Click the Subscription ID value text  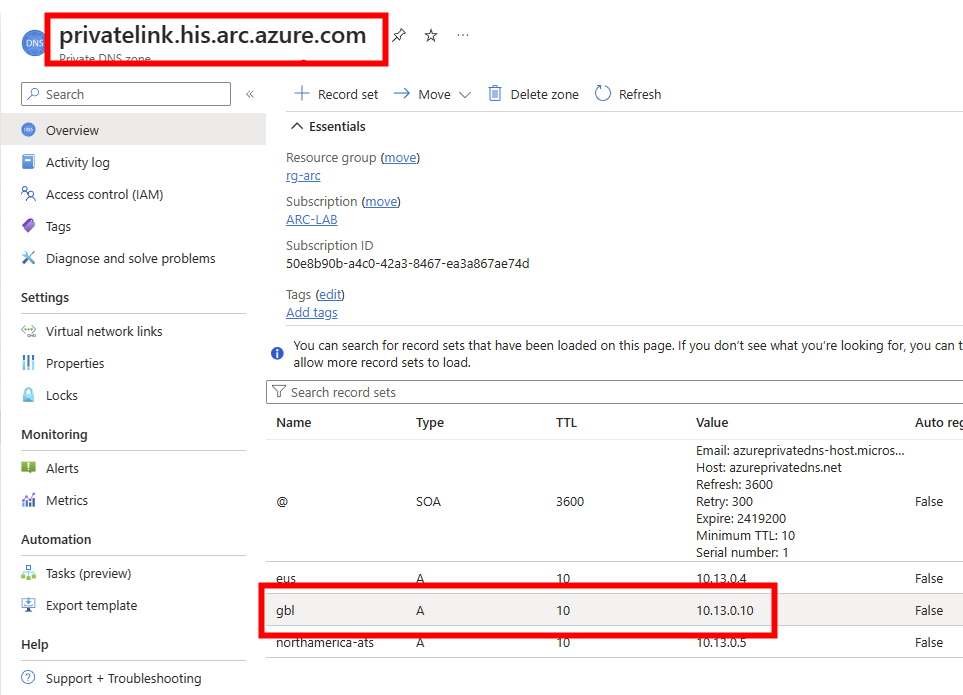pos(407,263)
